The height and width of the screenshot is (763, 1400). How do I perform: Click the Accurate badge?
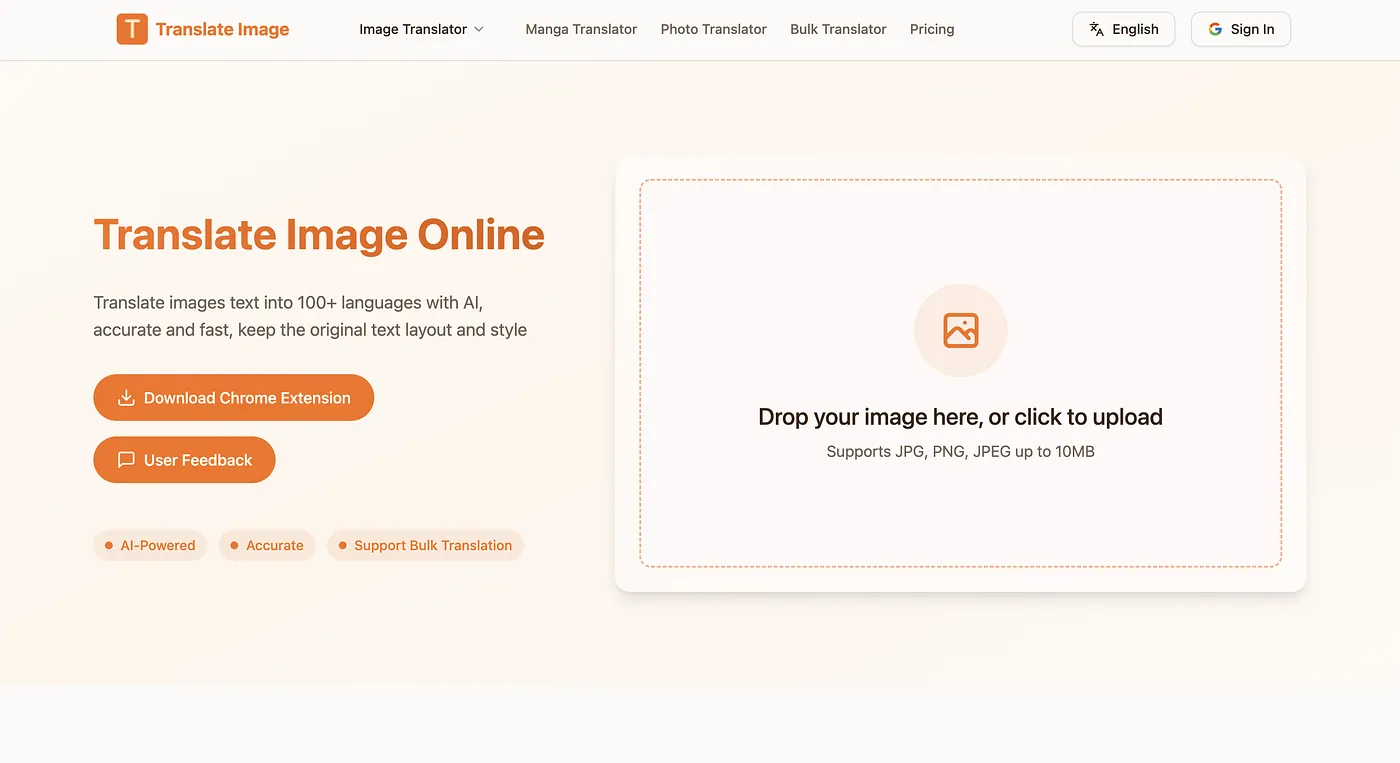point(267,545)
